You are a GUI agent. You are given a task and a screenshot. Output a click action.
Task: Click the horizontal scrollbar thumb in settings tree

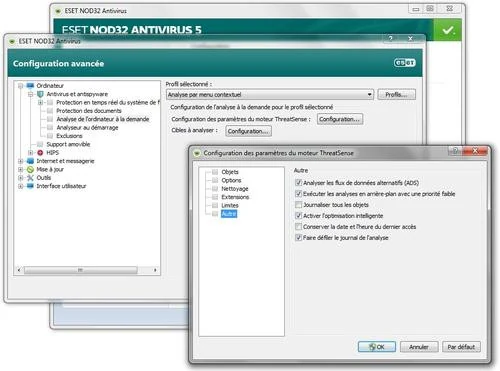(81, 270)
